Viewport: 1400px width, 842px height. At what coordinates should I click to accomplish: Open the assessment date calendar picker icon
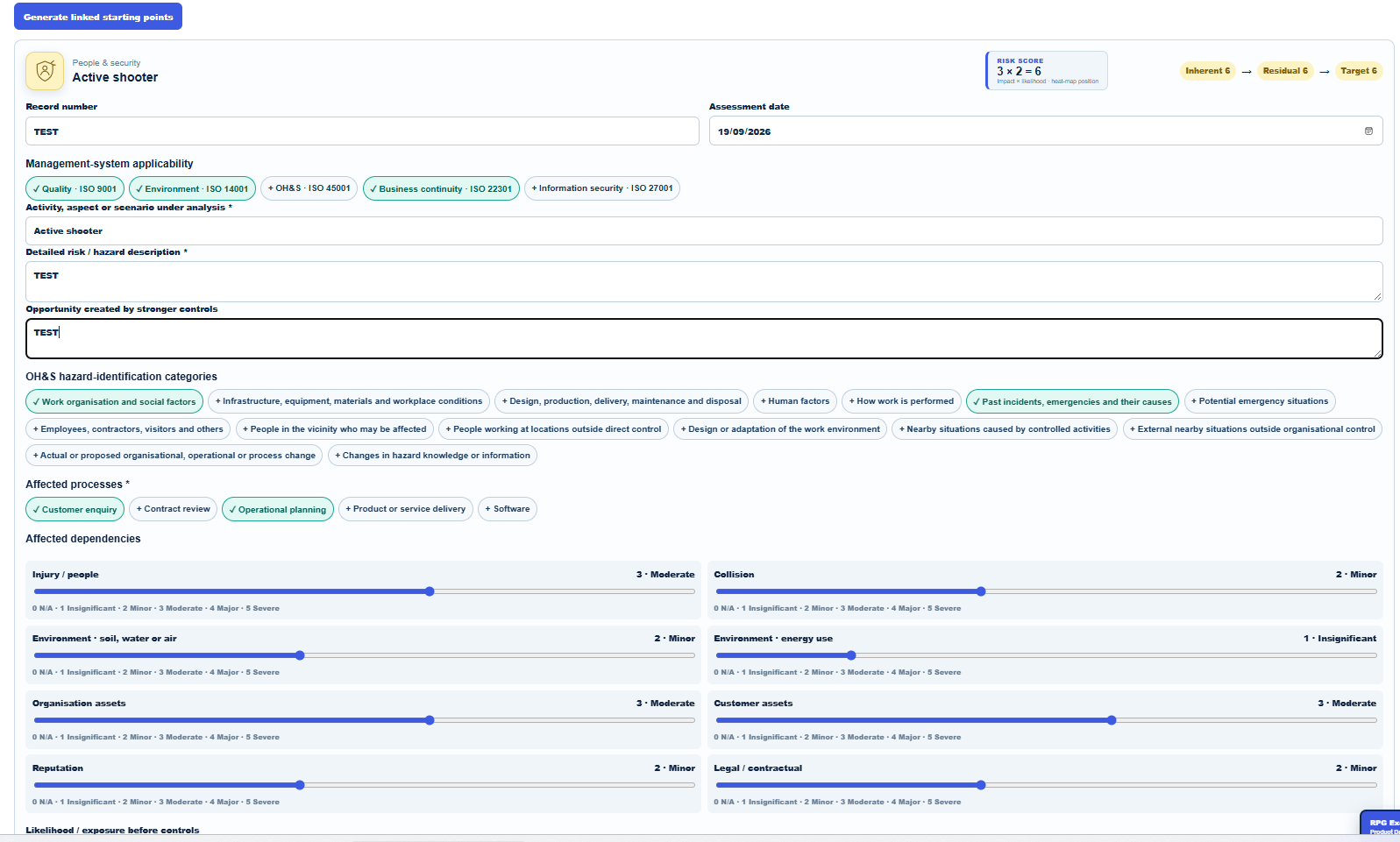(1368, 131)
